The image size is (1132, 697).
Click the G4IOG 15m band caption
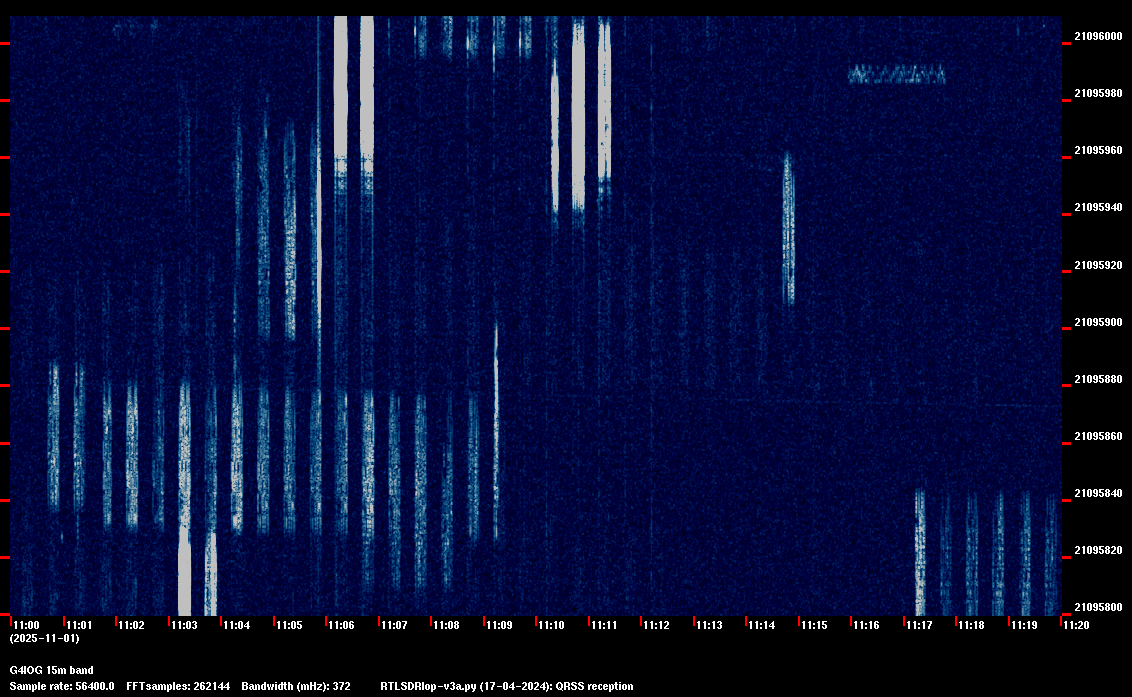51,670
